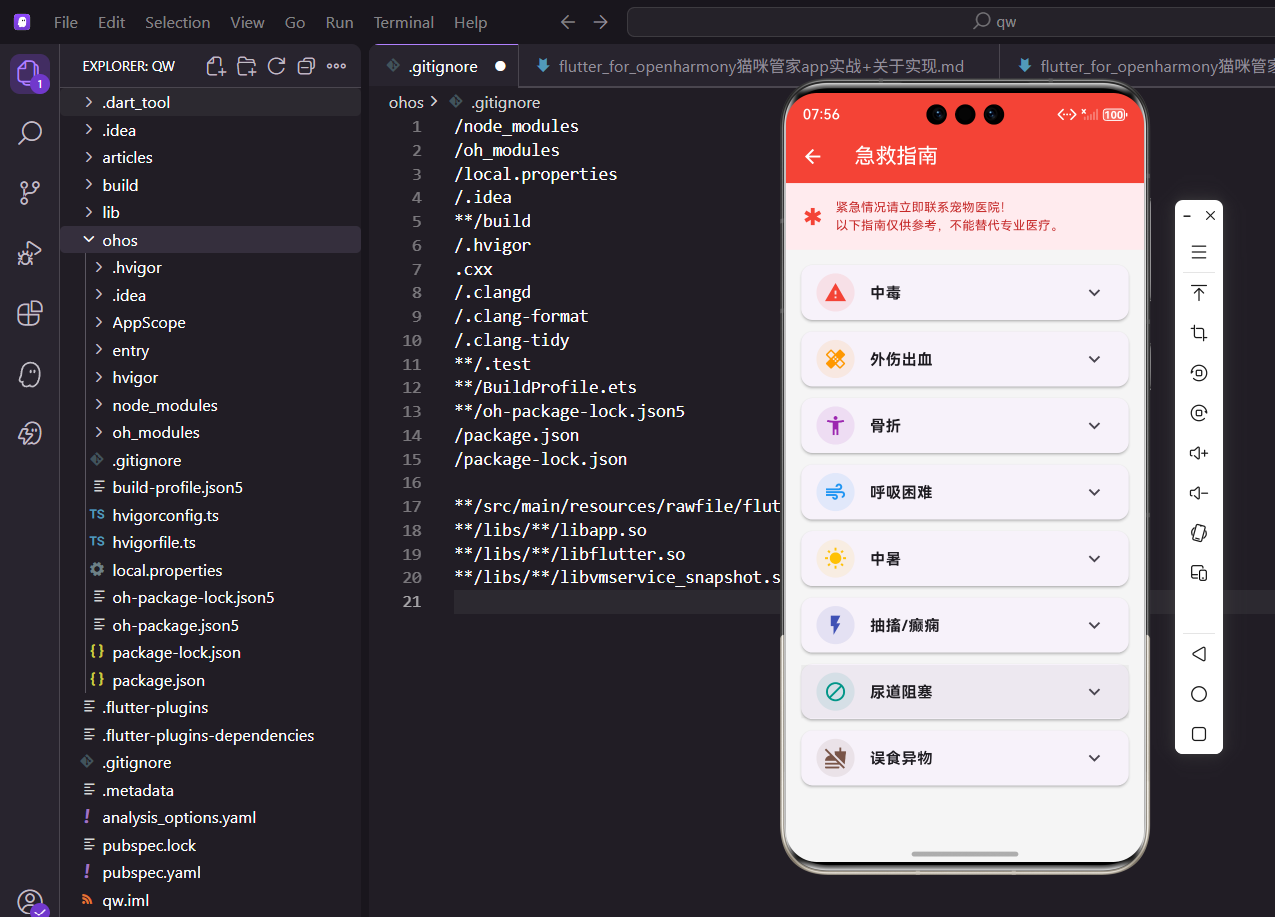
Task: Open qw.iml file in Explorer
Action: click(x=210, y=900)
